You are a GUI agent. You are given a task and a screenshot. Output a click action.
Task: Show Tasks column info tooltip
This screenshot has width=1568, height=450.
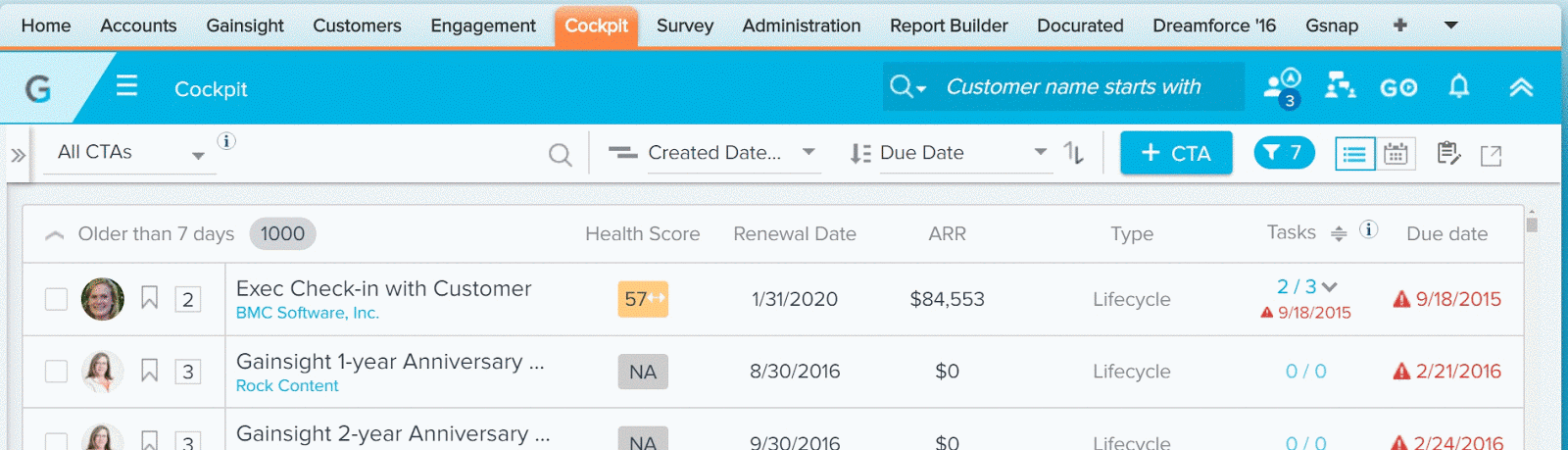tap(1369, 229)
